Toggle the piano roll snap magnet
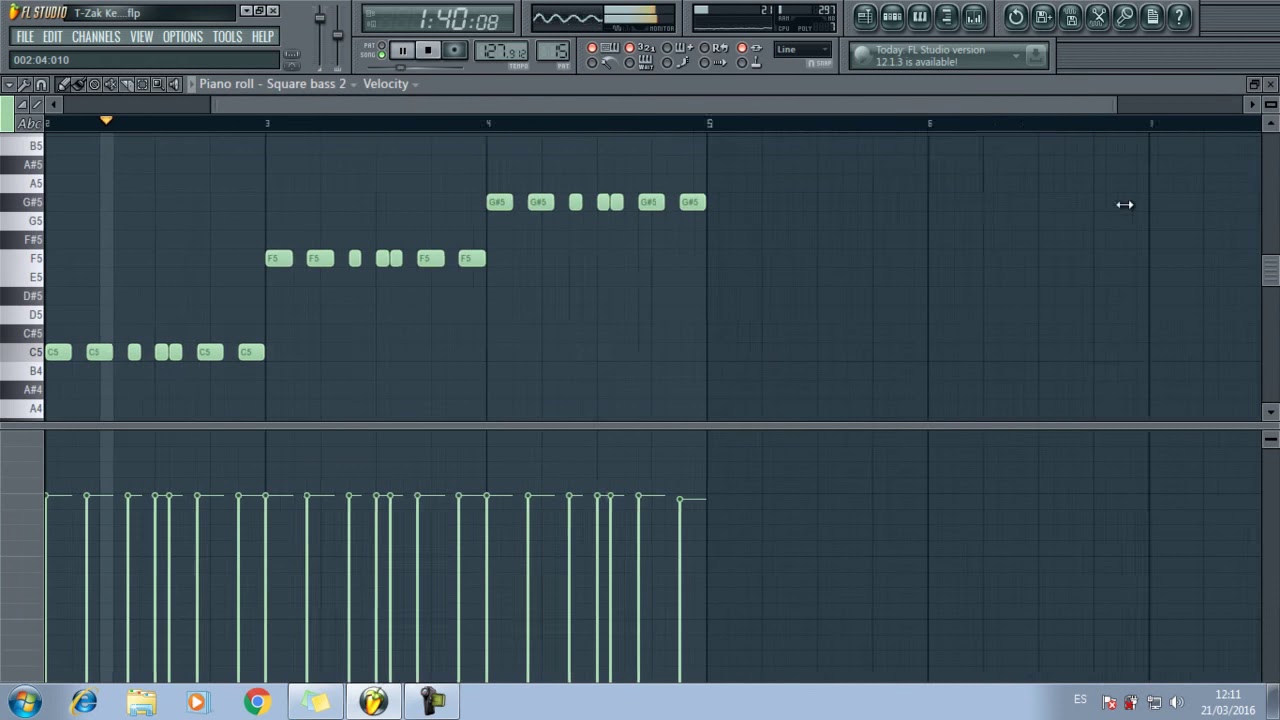Screen dimensions: 1280x720 41,84
